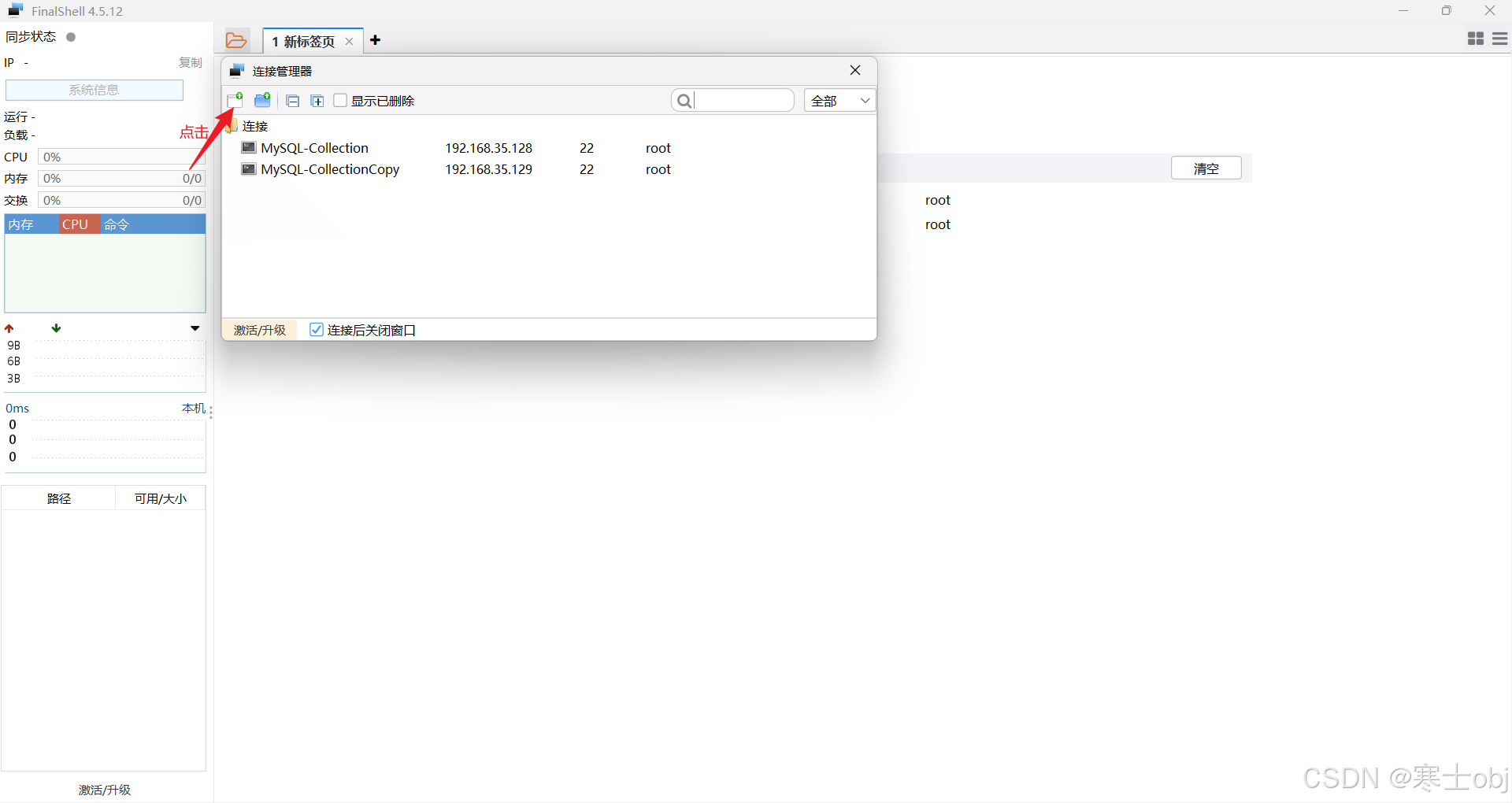Switch to grid view layout icon
Image resolution: width=1512 pixels, height=803 pixels.
coord(1476,39)
